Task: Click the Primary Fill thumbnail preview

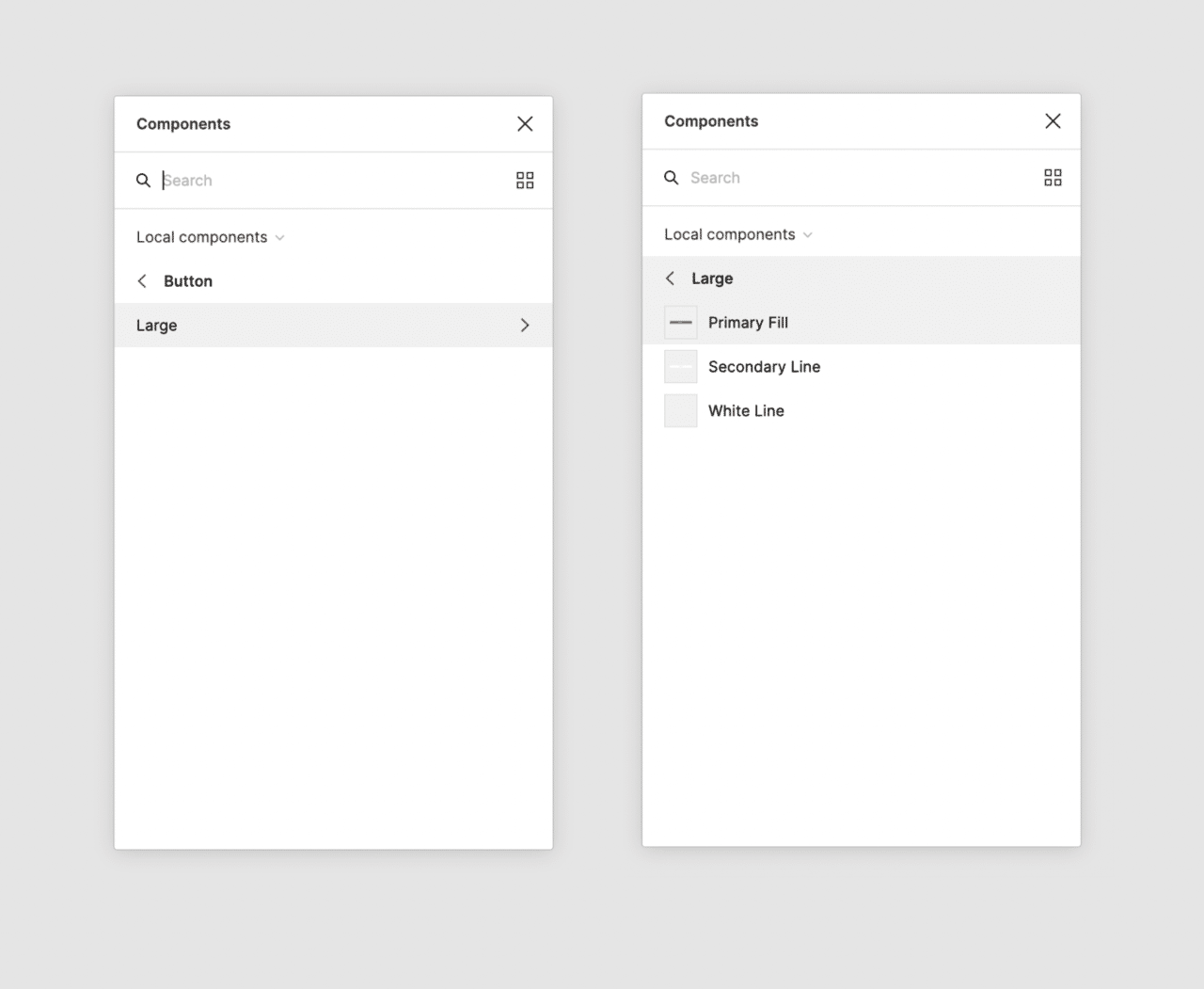Action: pyautogui.click(x=680, y=323)
